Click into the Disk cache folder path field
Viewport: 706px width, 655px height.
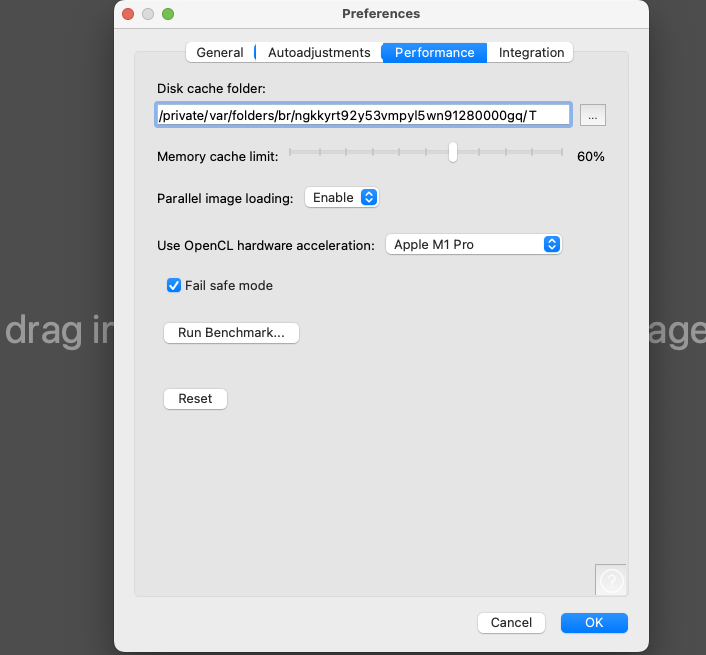[x=363, y=115]
